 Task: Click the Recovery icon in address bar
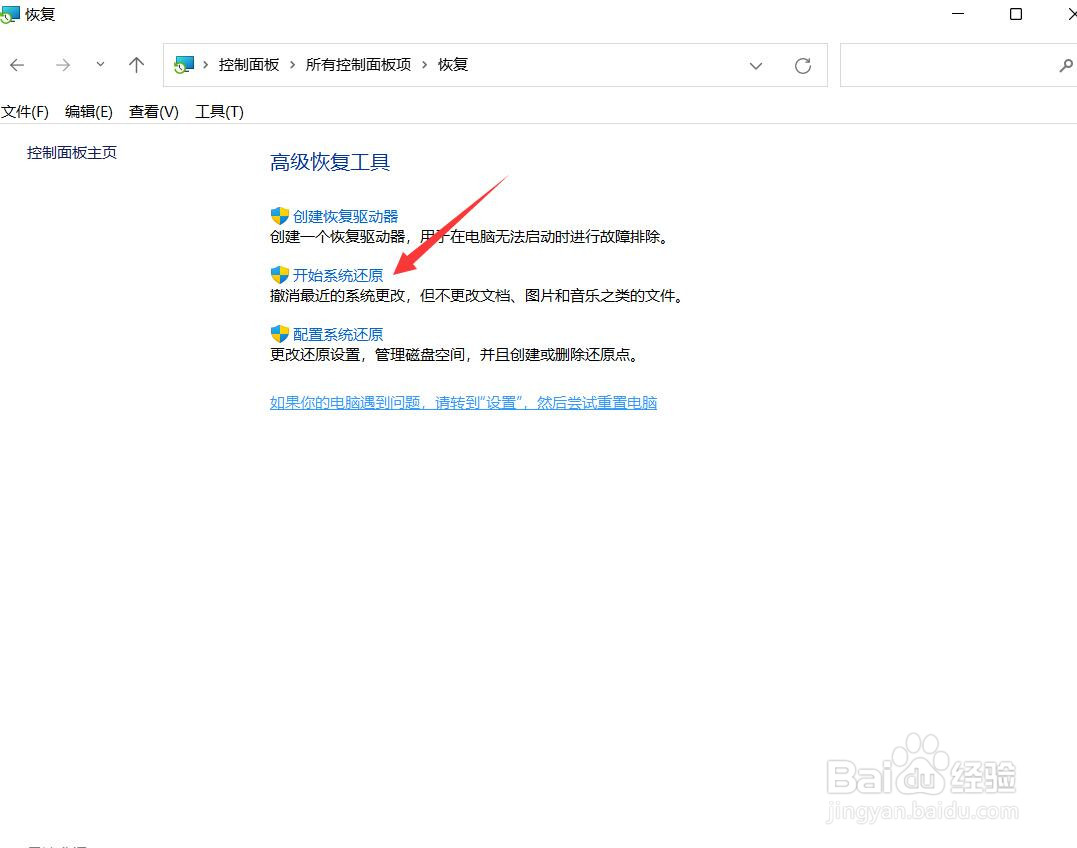coord(183,65)
